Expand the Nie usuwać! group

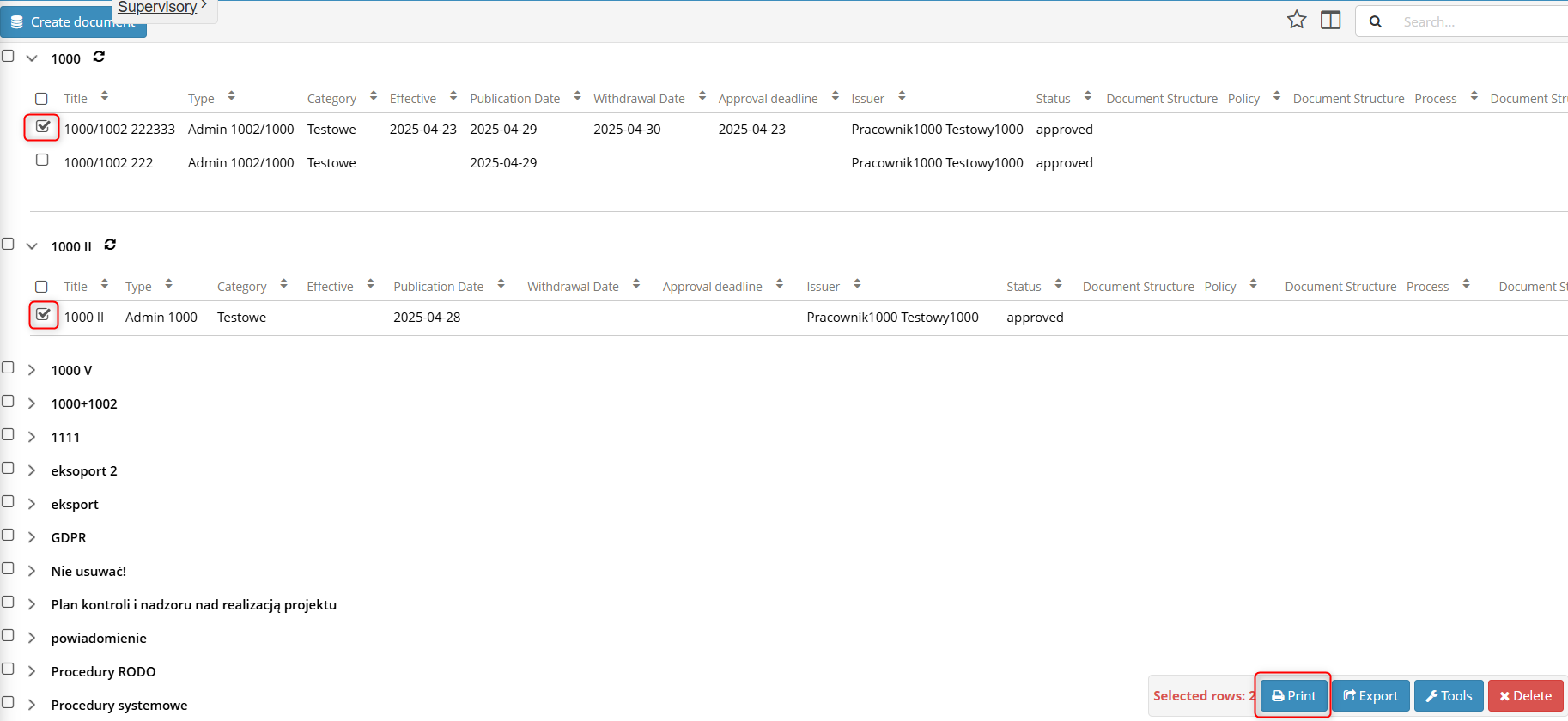coord(32,571)
